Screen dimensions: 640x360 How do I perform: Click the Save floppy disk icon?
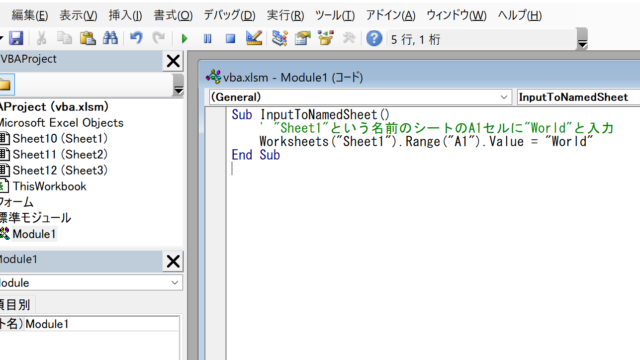point(16,38)
